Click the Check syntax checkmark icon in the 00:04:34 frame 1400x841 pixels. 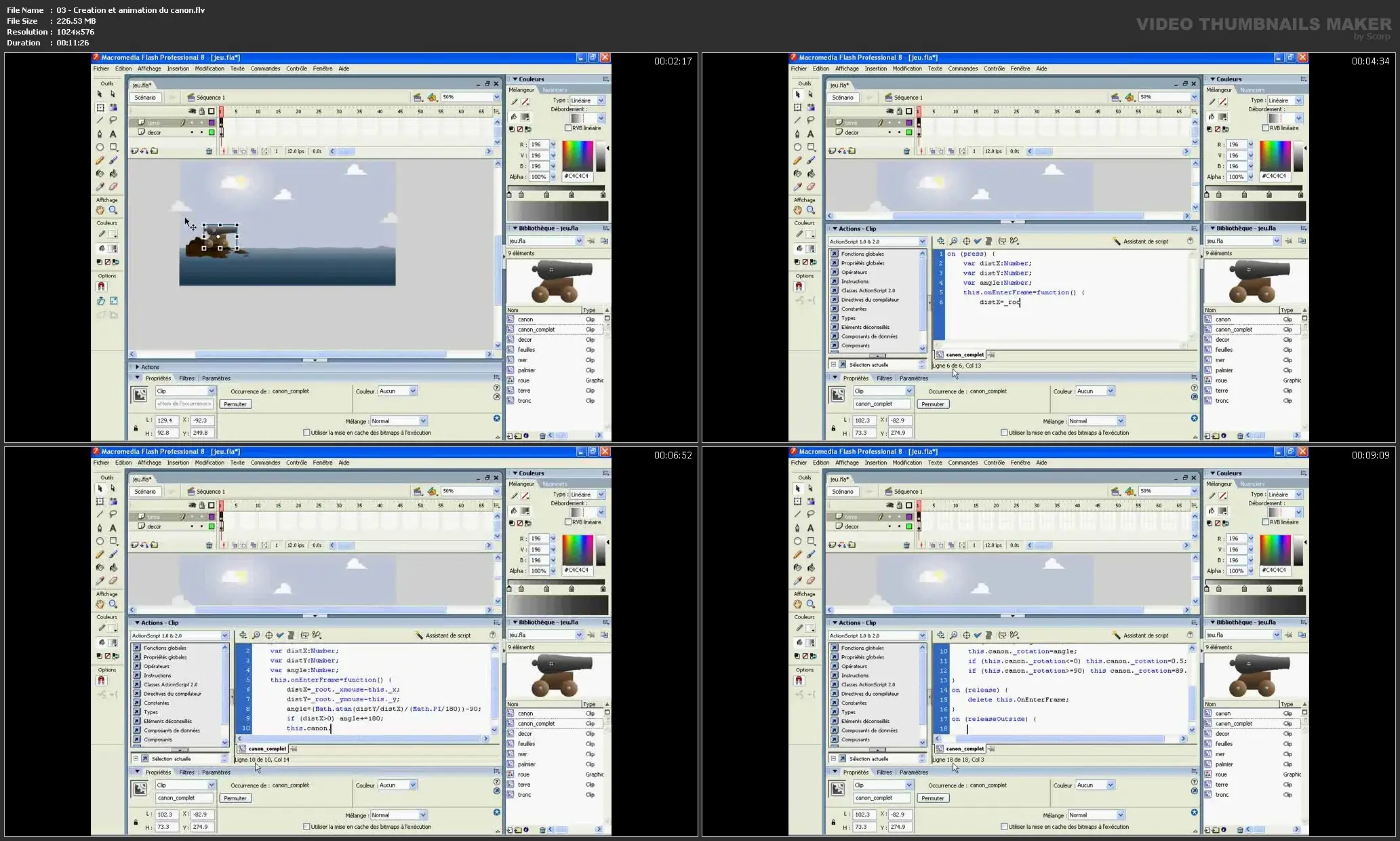[978, 241]
